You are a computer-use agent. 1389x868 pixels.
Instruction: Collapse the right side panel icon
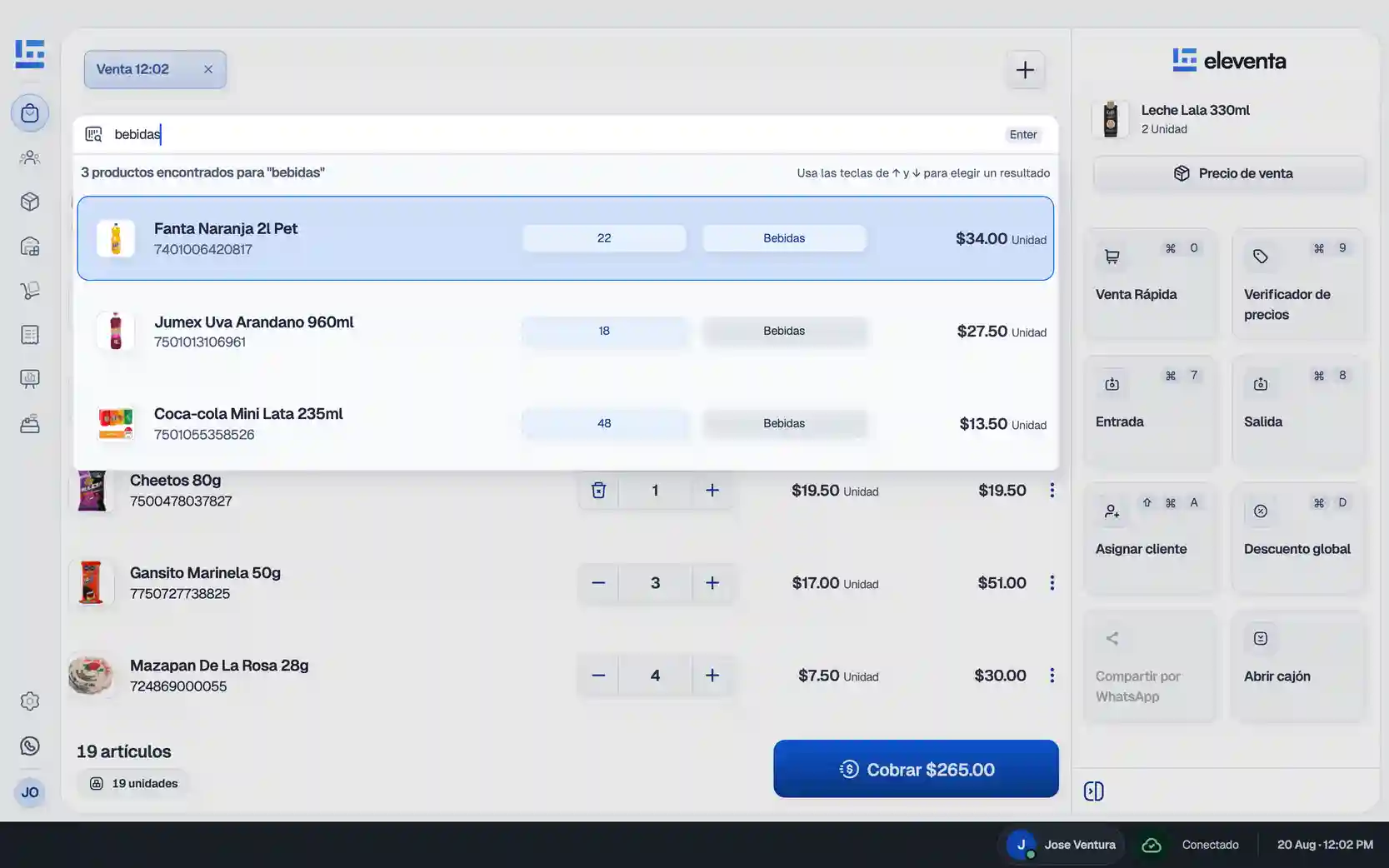tap(1094, 791)
